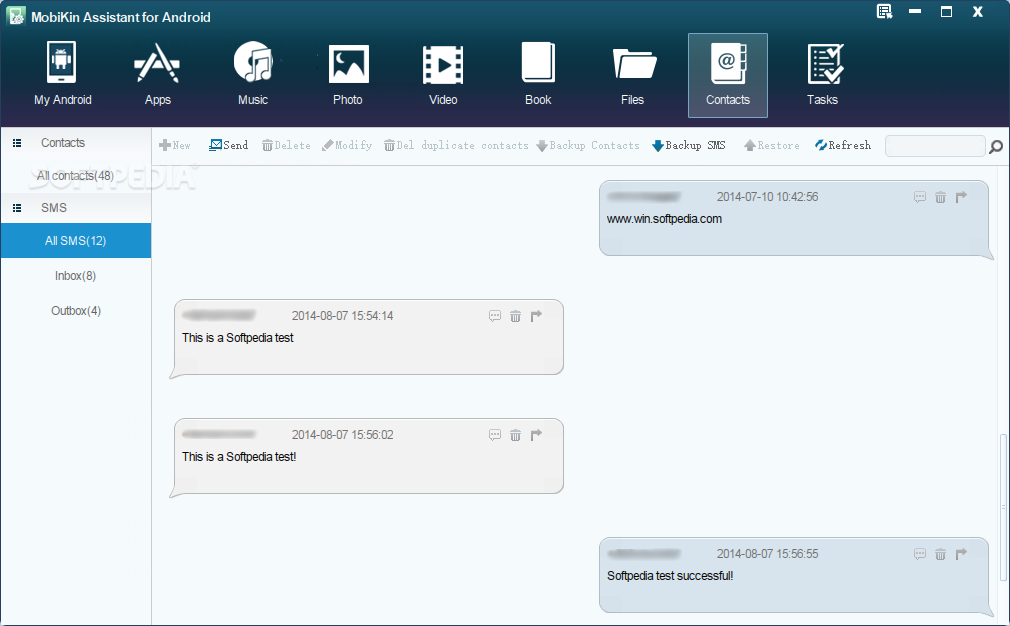Click the Modify toolbar button
Screen dimensions: 1010x626
coord(347,146)
